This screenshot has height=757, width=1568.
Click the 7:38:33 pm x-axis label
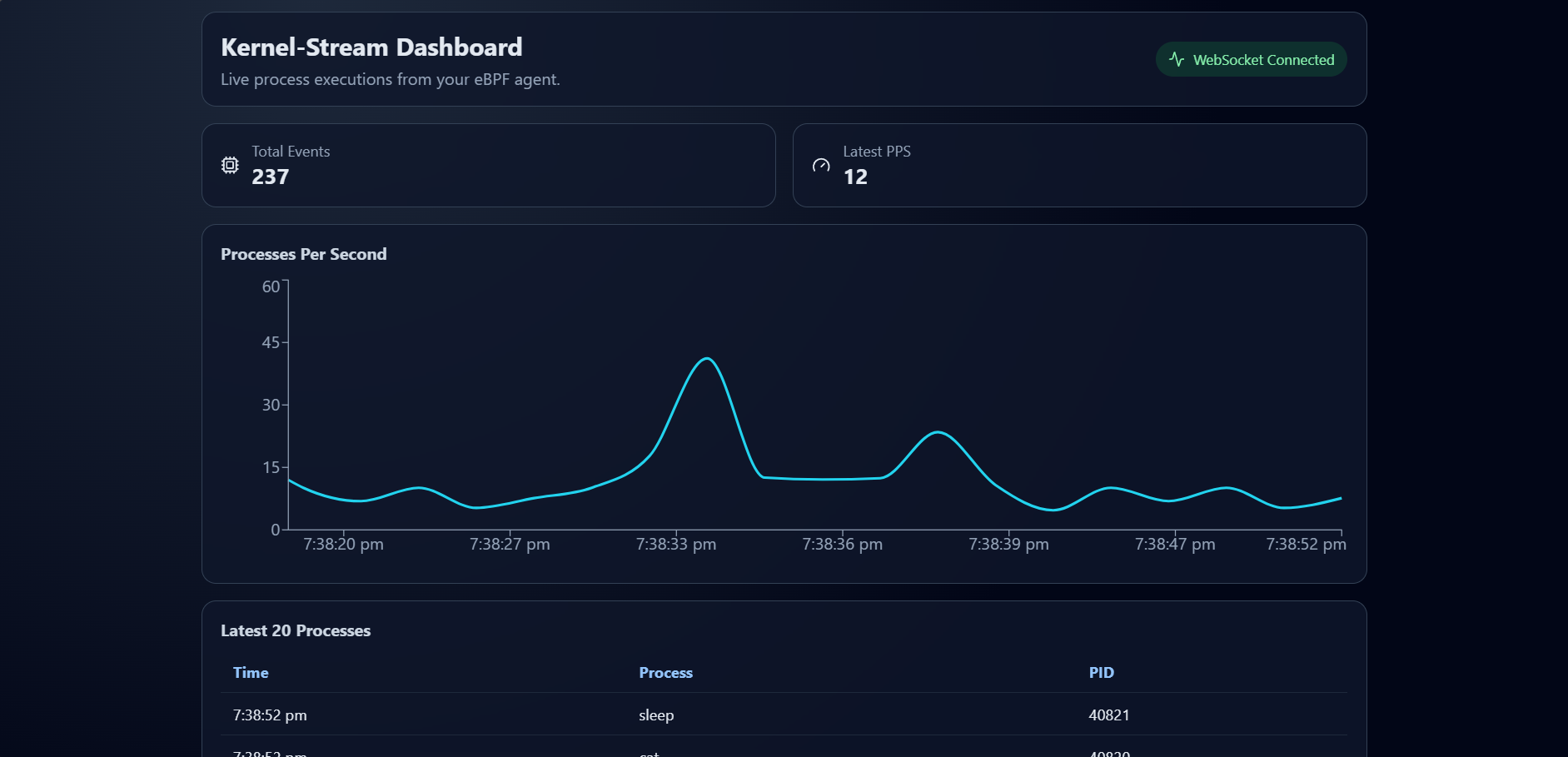[675, 545]
